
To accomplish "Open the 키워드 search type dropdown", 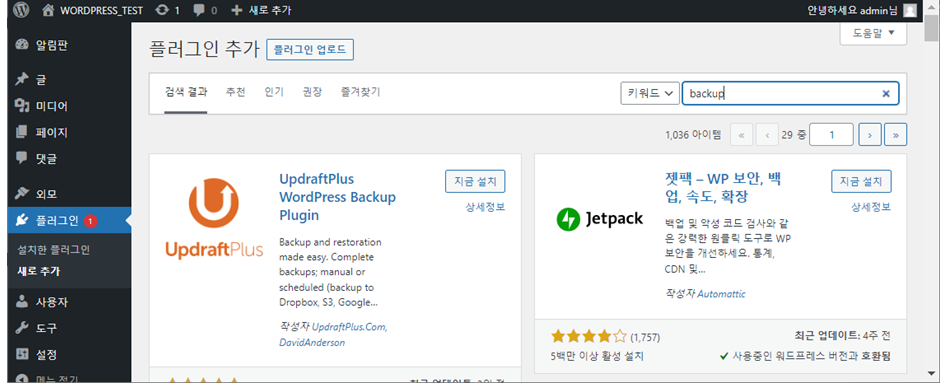I will (650, 94).
